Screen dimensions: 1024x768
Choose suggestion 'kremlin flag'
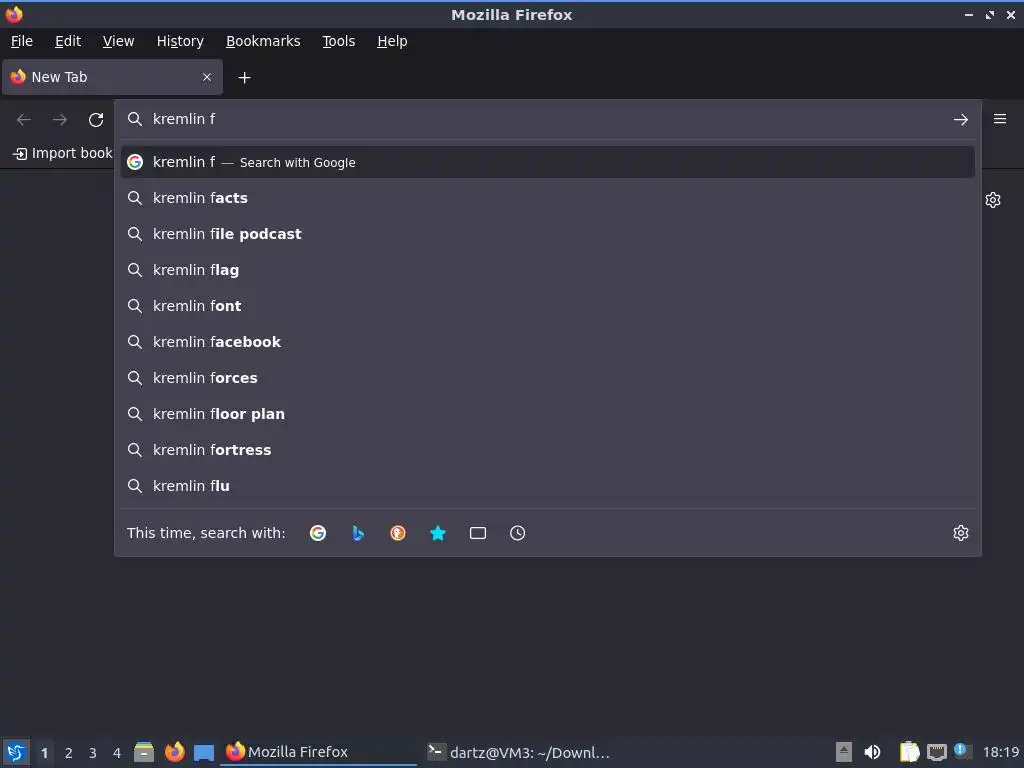point(547,270)
